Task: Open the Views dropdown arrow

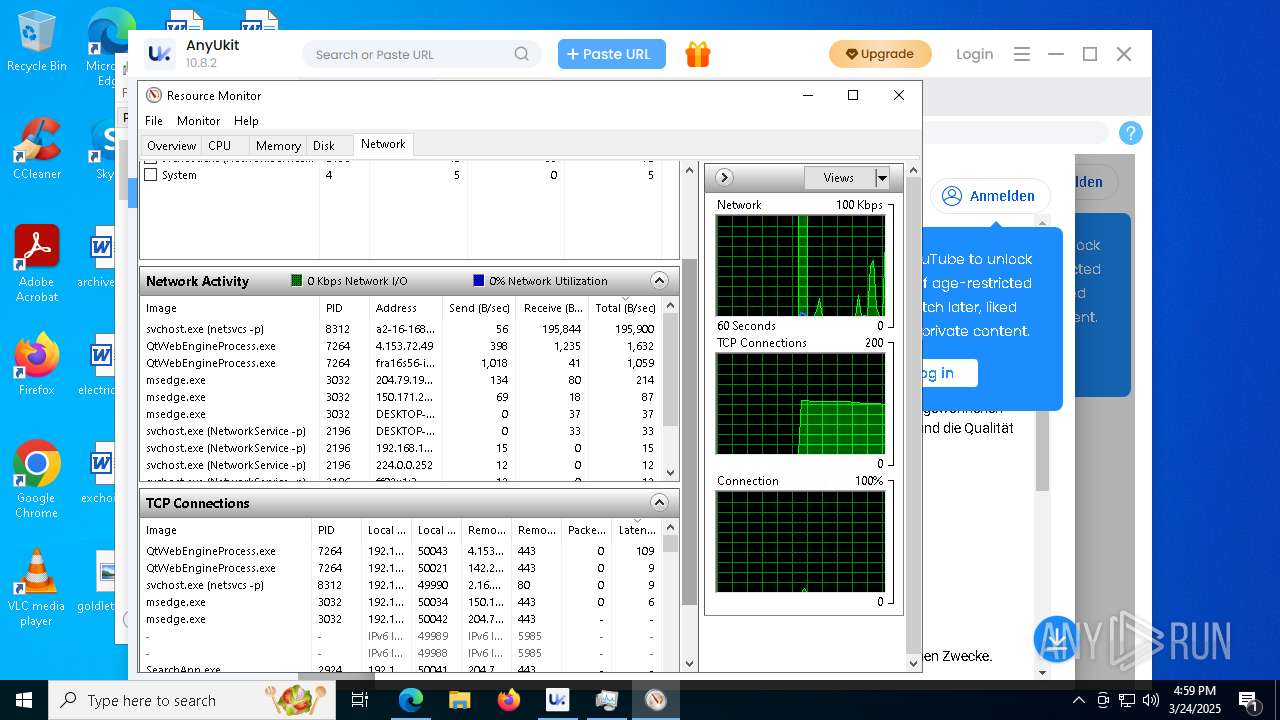Action: 882,177
